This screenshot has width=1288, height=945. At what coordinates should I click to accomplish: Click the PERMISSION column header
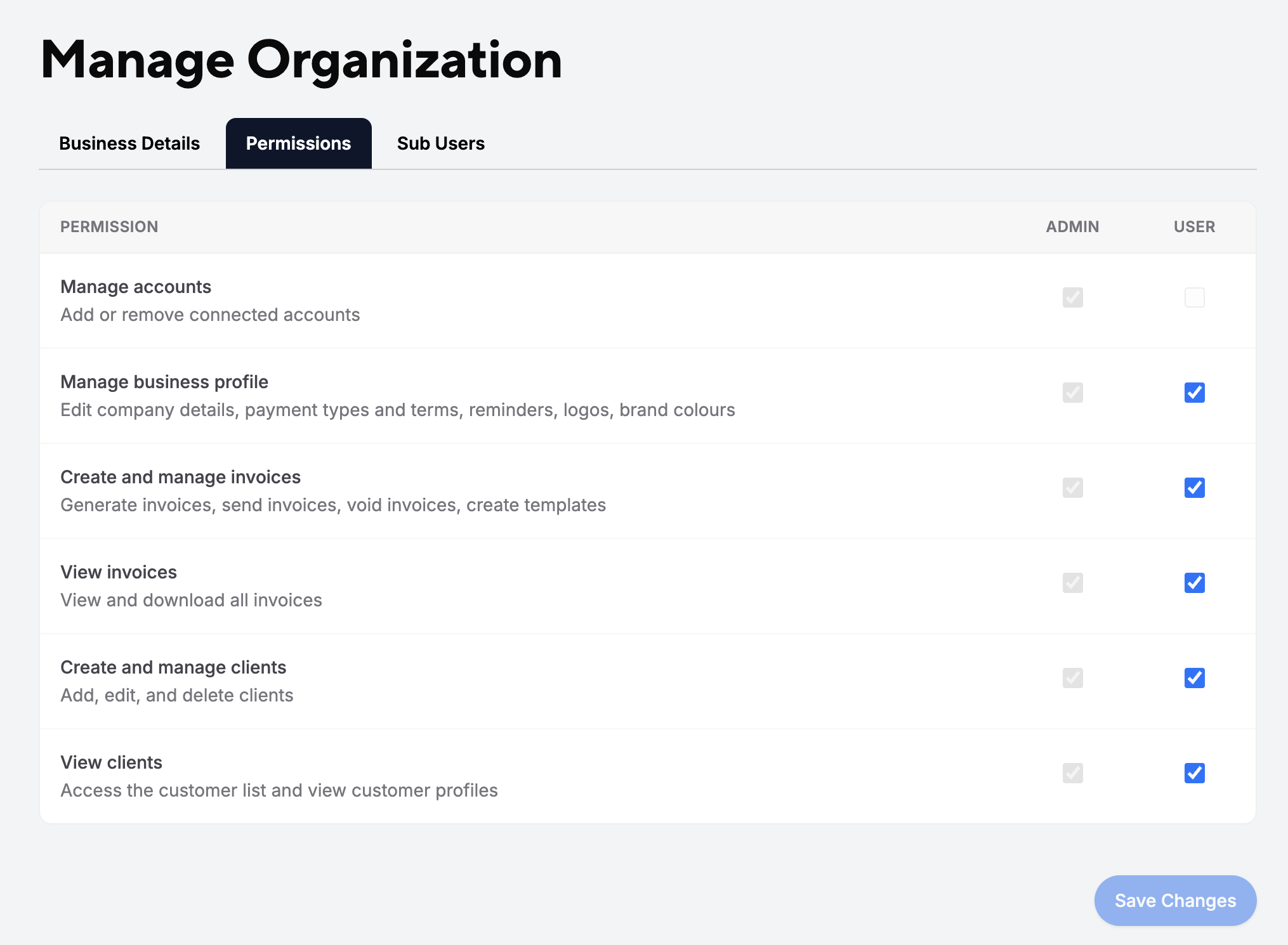tap(109, 227)
